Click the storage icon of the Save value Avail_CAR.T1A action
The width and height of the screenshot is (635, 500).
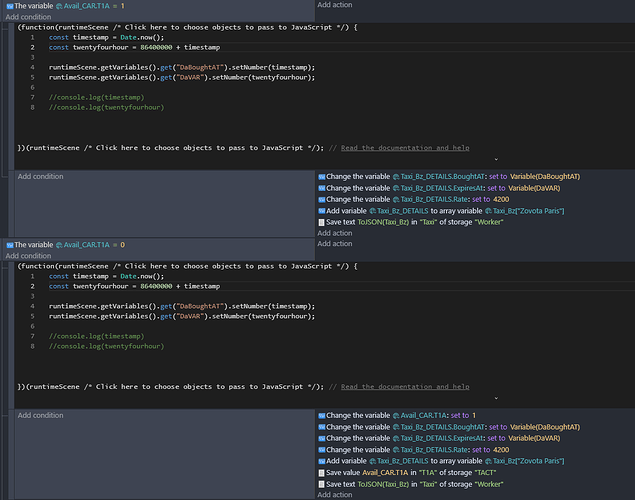(x=322, y=472)
